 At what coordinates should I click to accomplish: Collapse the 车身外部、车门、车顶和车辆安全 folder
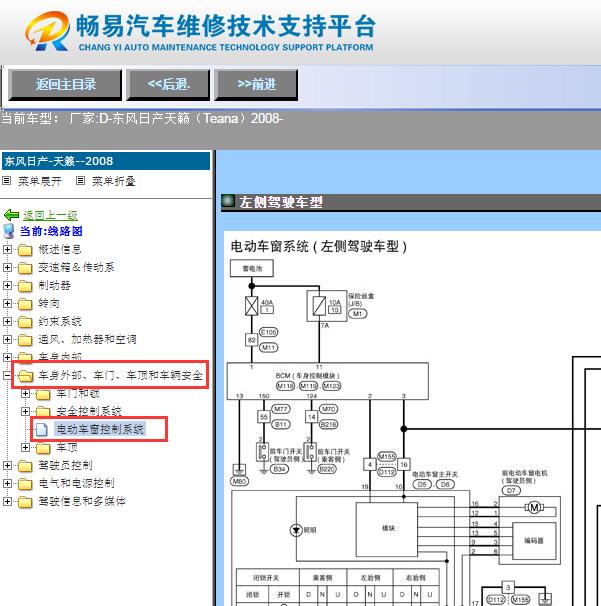click(7, 375)
